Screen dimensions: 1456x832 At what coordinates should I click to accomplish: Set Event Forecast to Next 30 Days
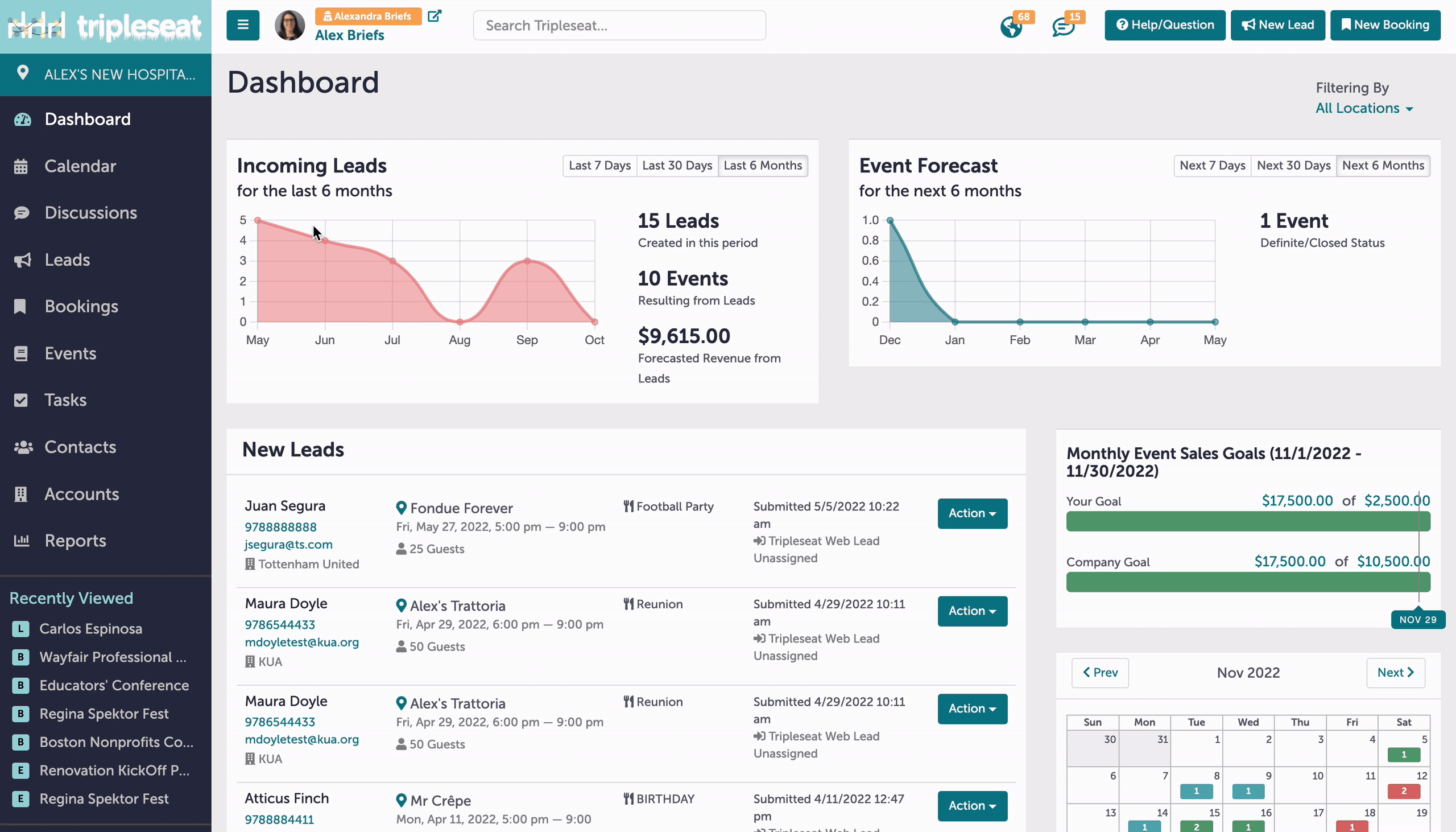[x=1293, y=166]
